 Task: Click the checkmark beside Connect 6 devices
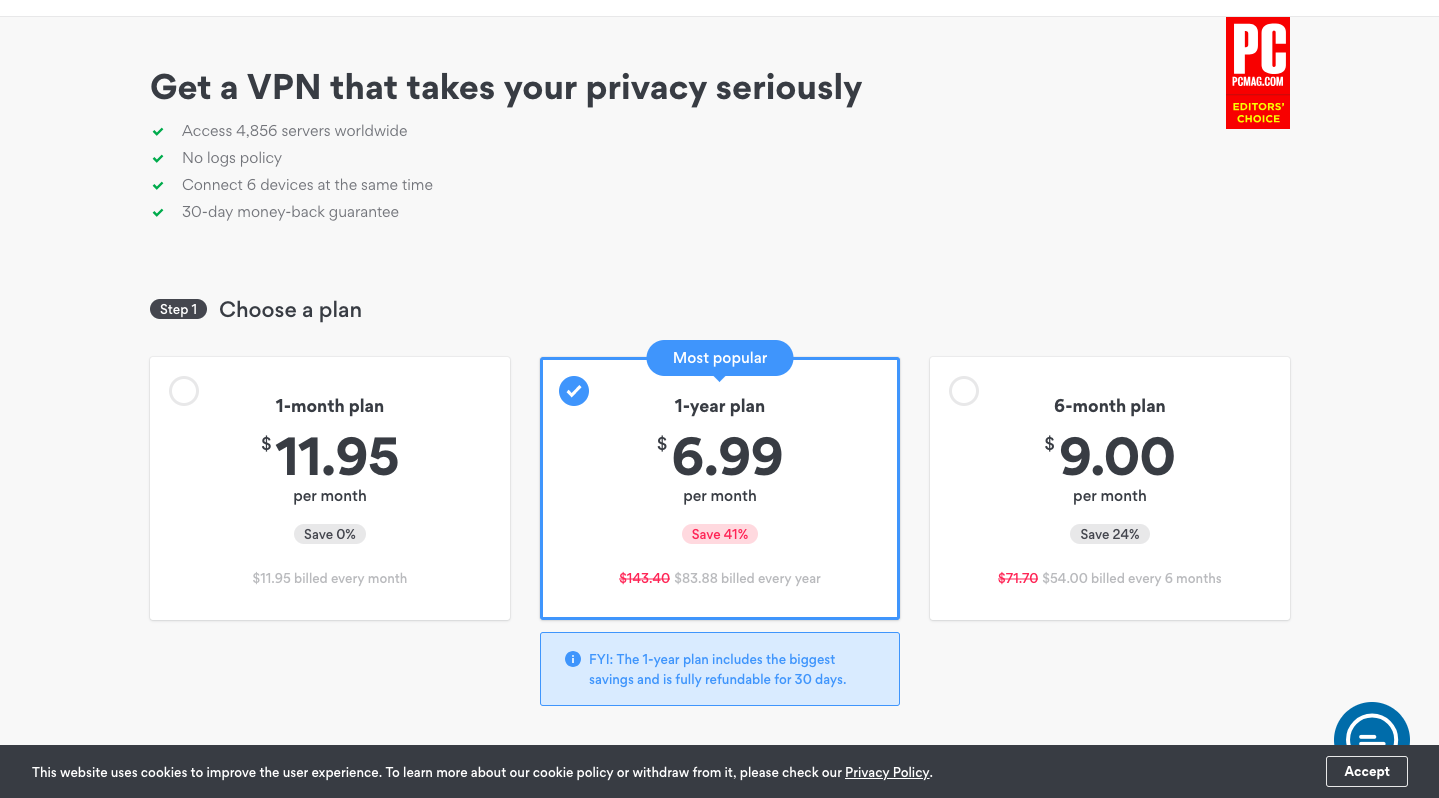[x=158, y=185]
